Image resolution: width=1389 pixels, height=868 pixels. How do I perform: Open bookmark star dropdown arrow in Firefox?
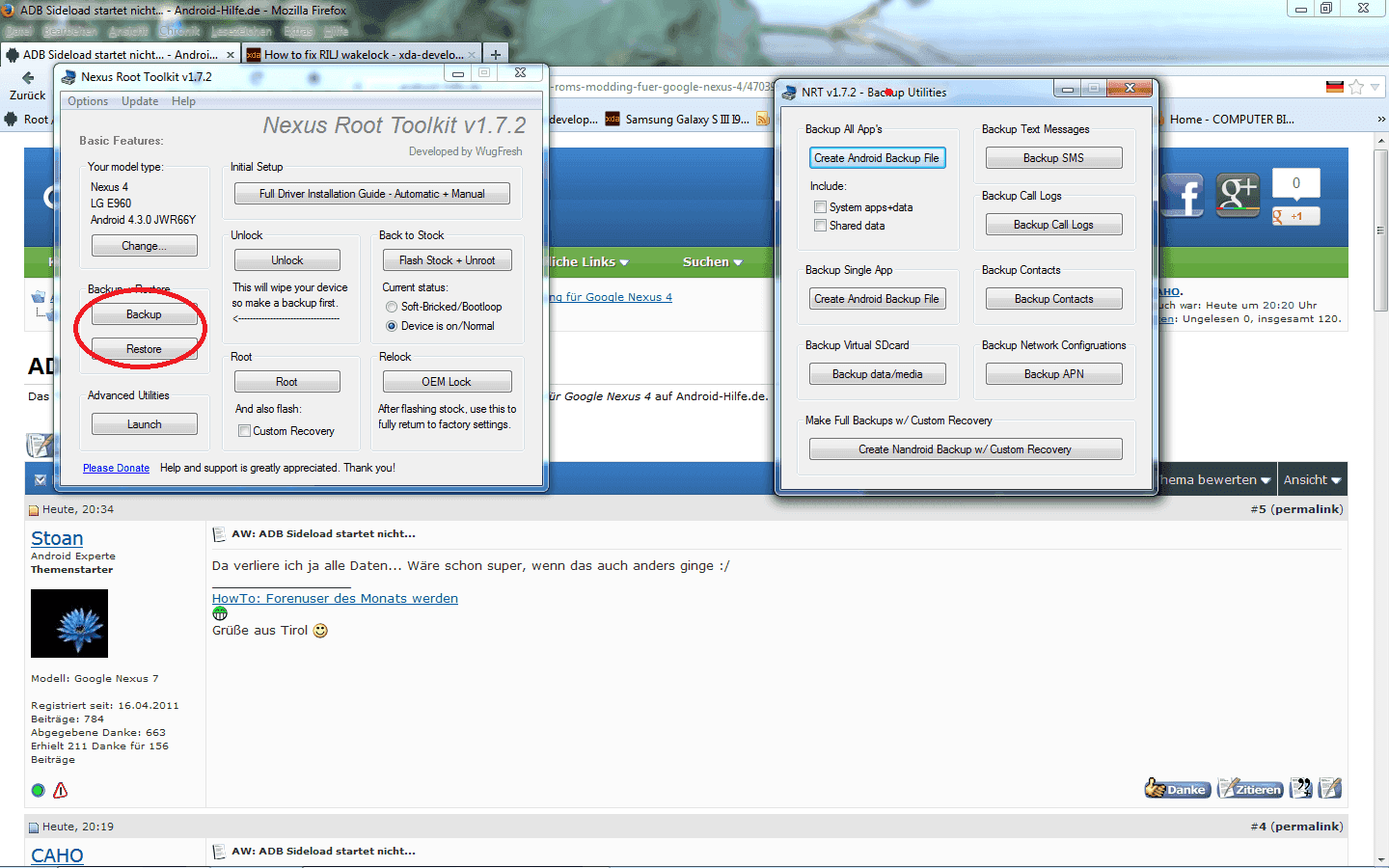click(1375, 87)
